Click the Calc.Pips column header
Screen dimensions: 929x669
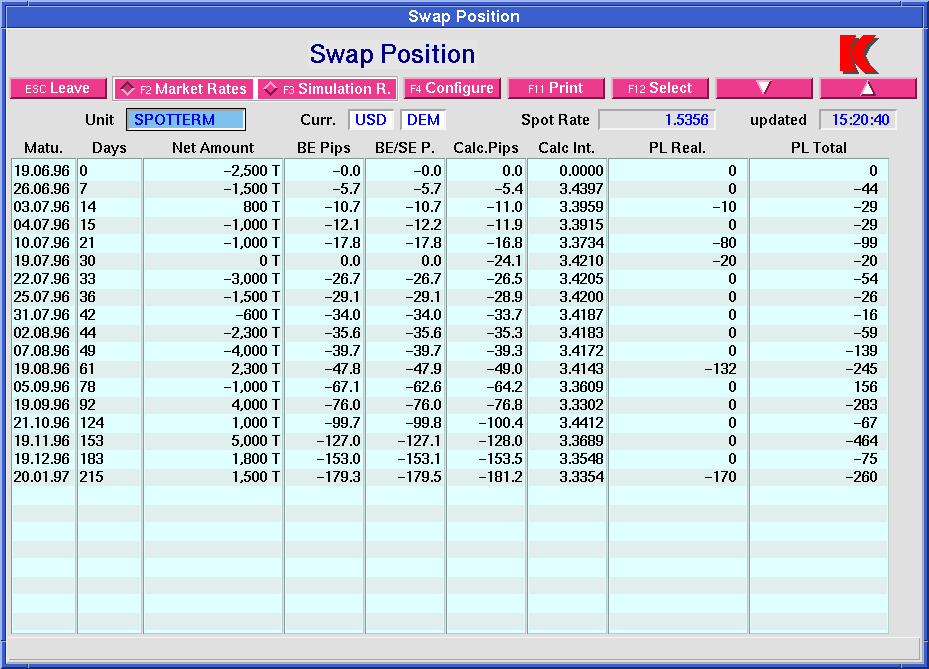click(x=486, y=148)
